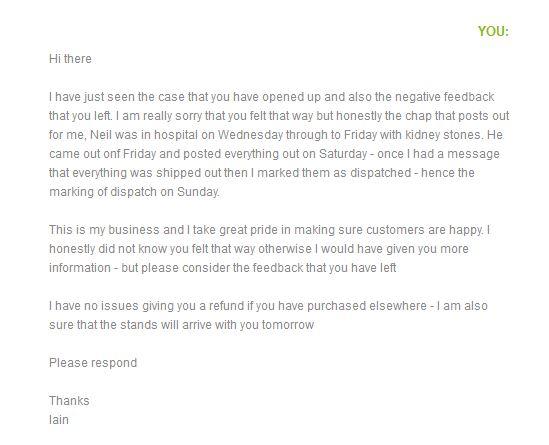Click the 'Please respond' line
This screenshot has height=445, width=549.
coord(93,363)
